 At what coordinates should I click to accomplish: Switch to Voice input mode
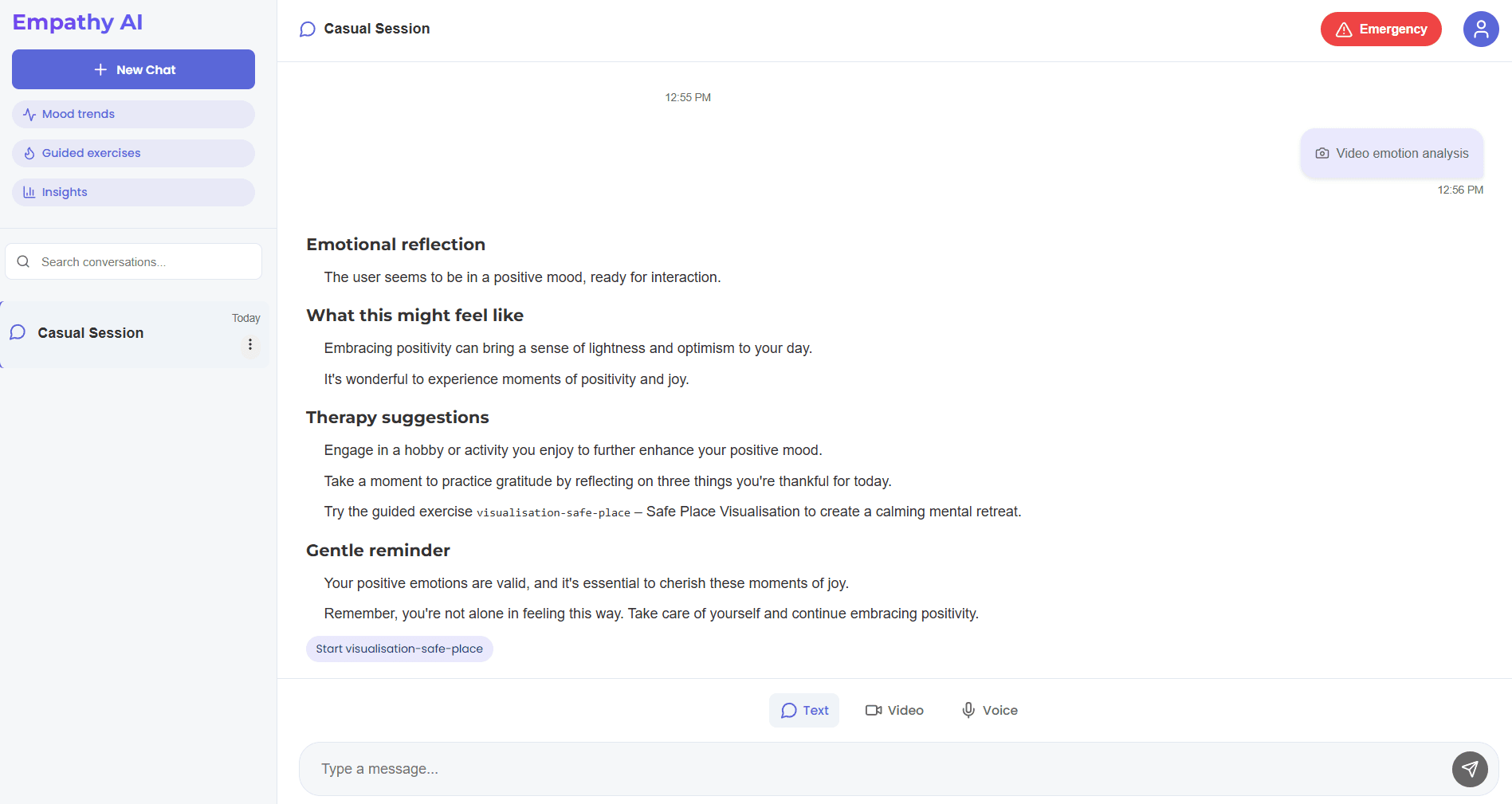[x=989, y=710]
